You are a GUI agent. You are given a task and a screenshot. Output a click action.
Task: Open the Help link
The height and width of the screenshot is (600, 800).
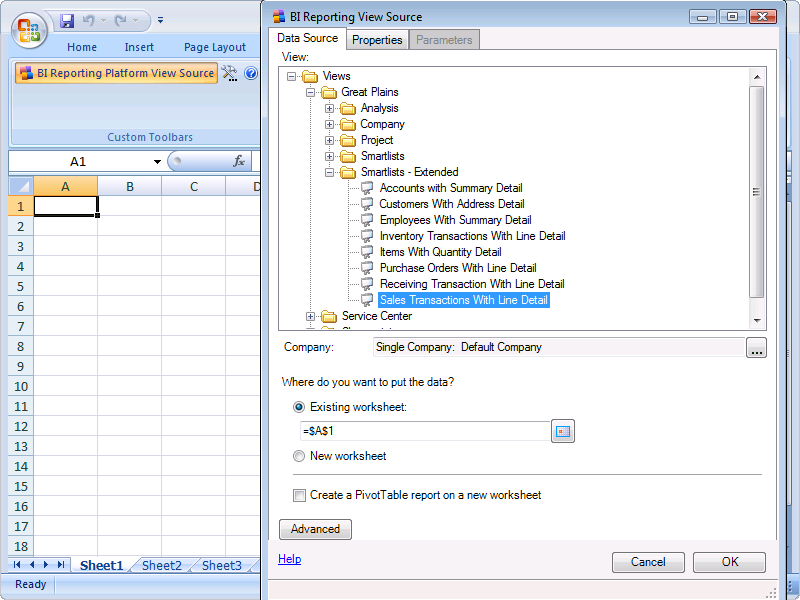[289, 559]
